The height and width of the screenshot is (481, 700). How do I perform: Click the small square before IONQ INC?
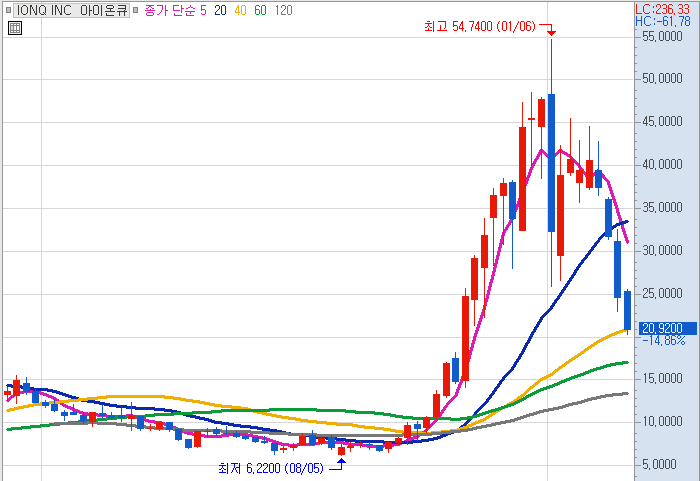pyautogui.click(x=8, y=10)
